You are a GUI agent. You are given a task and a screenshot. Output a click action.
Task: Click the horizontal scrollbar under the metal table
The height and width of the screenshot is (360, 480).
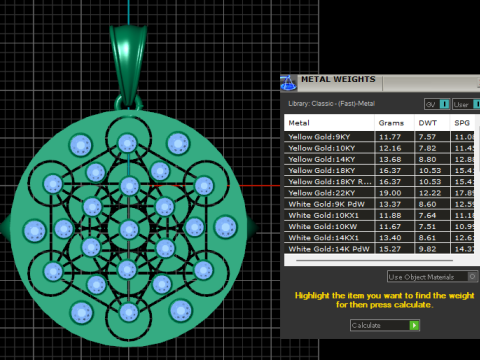coord(374,260)
